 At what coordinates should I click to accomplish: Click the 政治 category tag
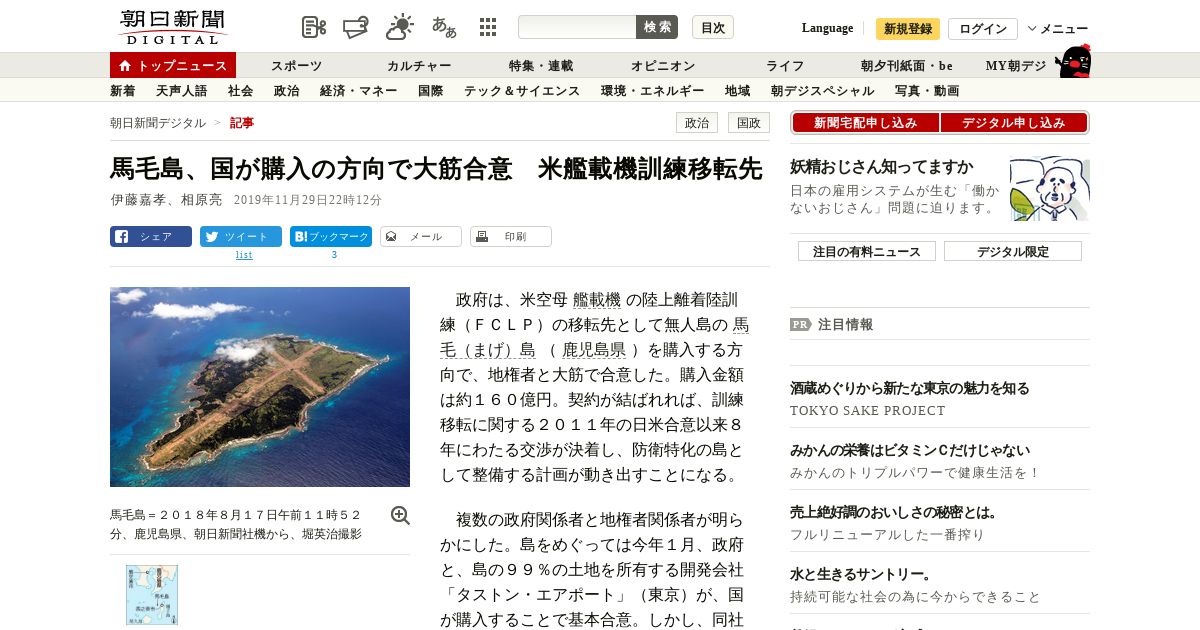pyautogui.click(x=697, y=123)
